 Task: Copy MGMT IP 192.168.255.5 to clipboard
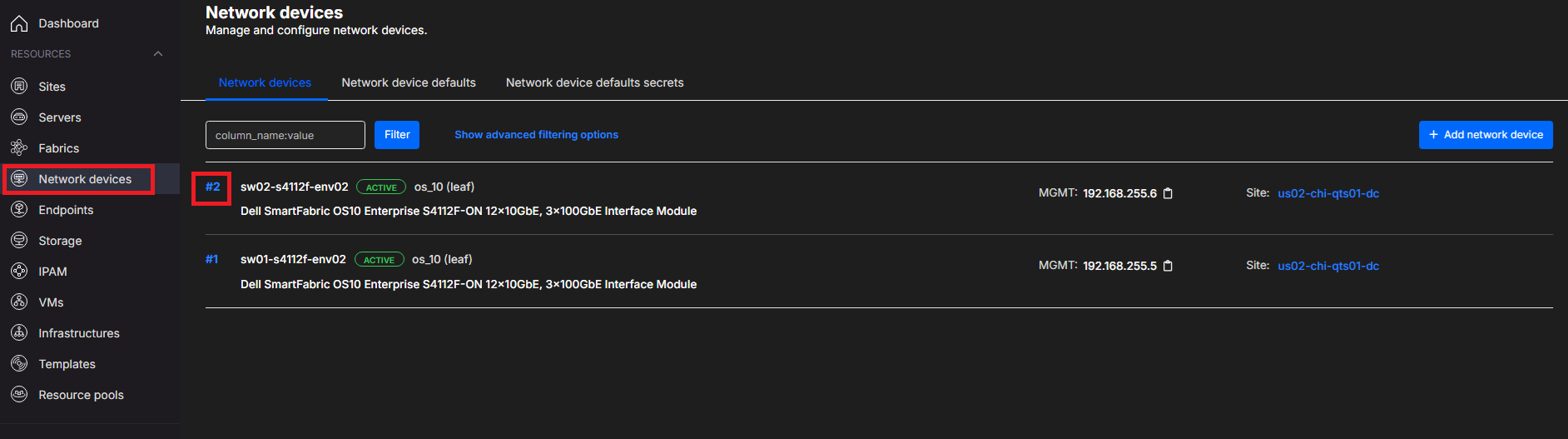[x=1168, y=266]
